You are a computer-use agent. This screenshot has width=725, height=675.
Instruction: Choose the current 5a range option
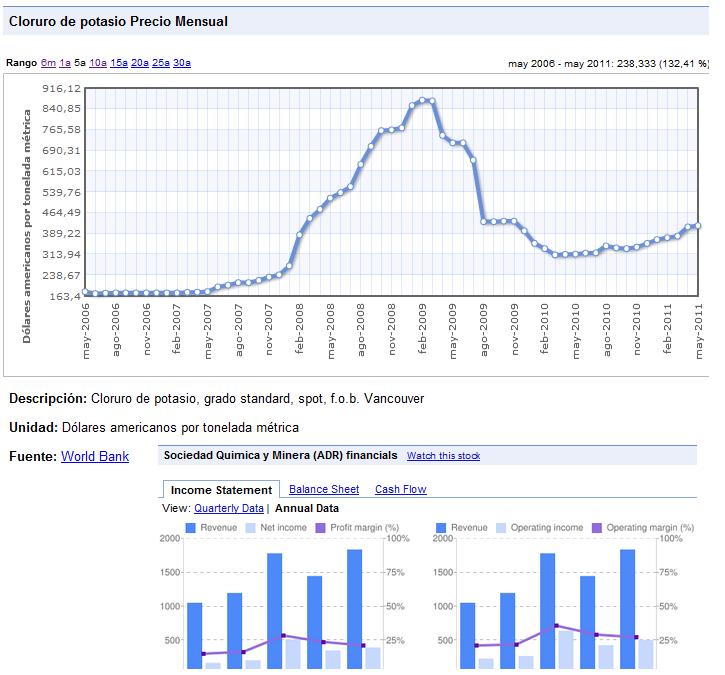(80, 63)
